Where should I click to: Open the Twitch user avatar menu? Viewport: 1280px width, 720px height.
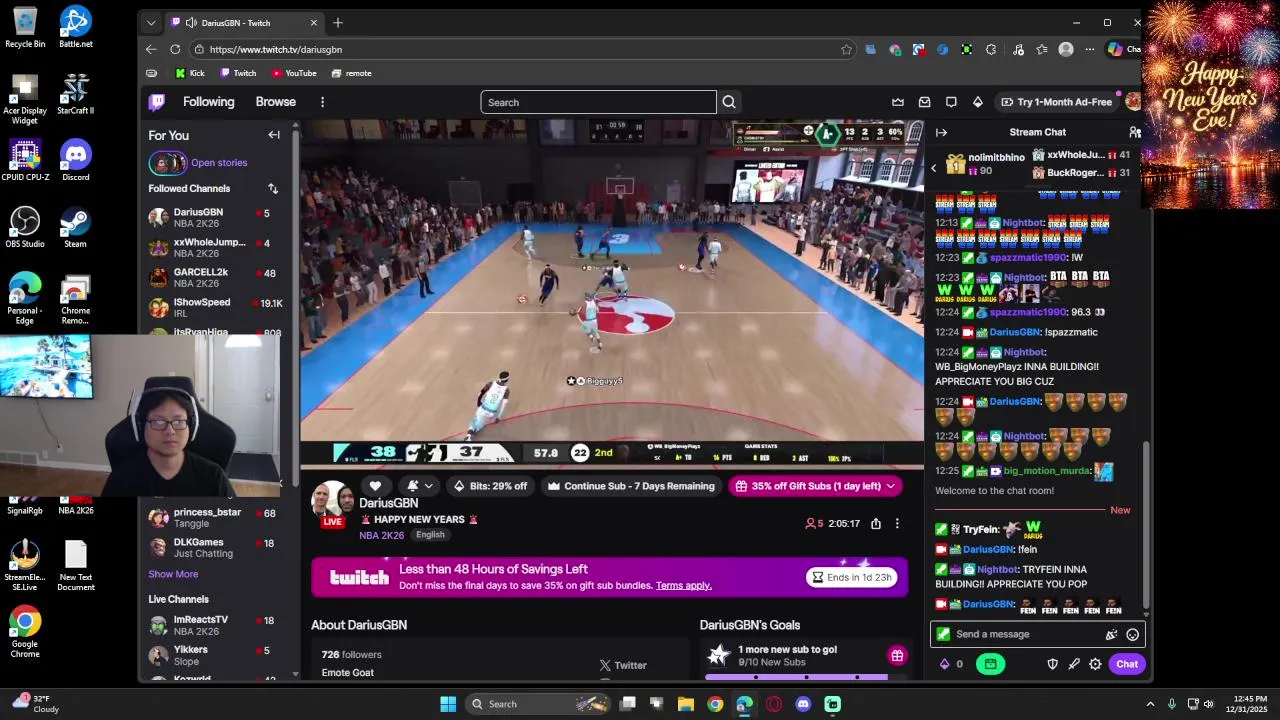click(1132, 102)
